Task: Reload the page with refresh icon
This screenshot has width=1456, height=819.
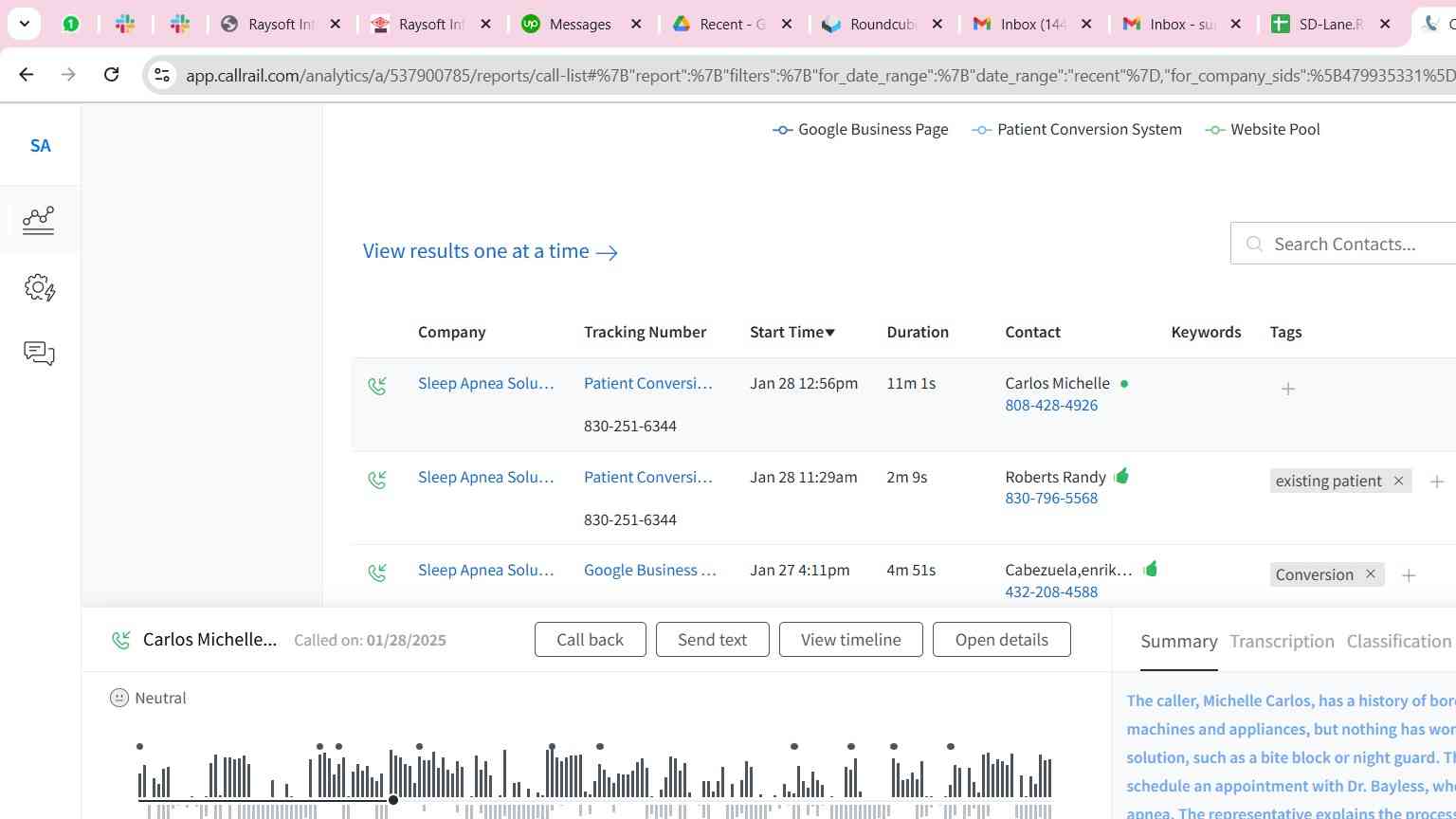Action: click(x=111, y=74)
